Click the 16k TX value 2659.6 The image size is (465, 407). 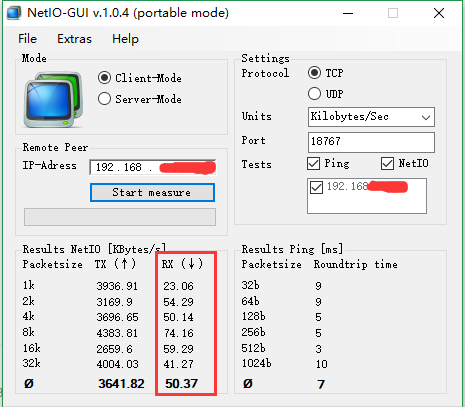[x=114, y=349]
